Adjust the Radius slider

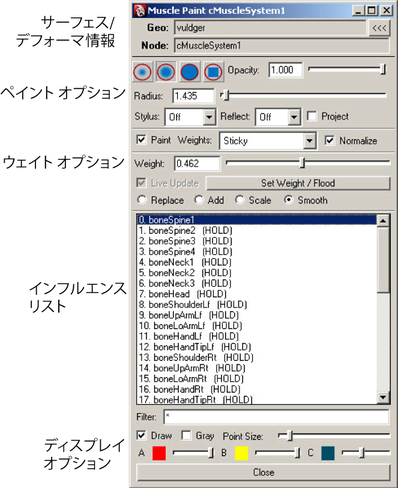(303, 96)
